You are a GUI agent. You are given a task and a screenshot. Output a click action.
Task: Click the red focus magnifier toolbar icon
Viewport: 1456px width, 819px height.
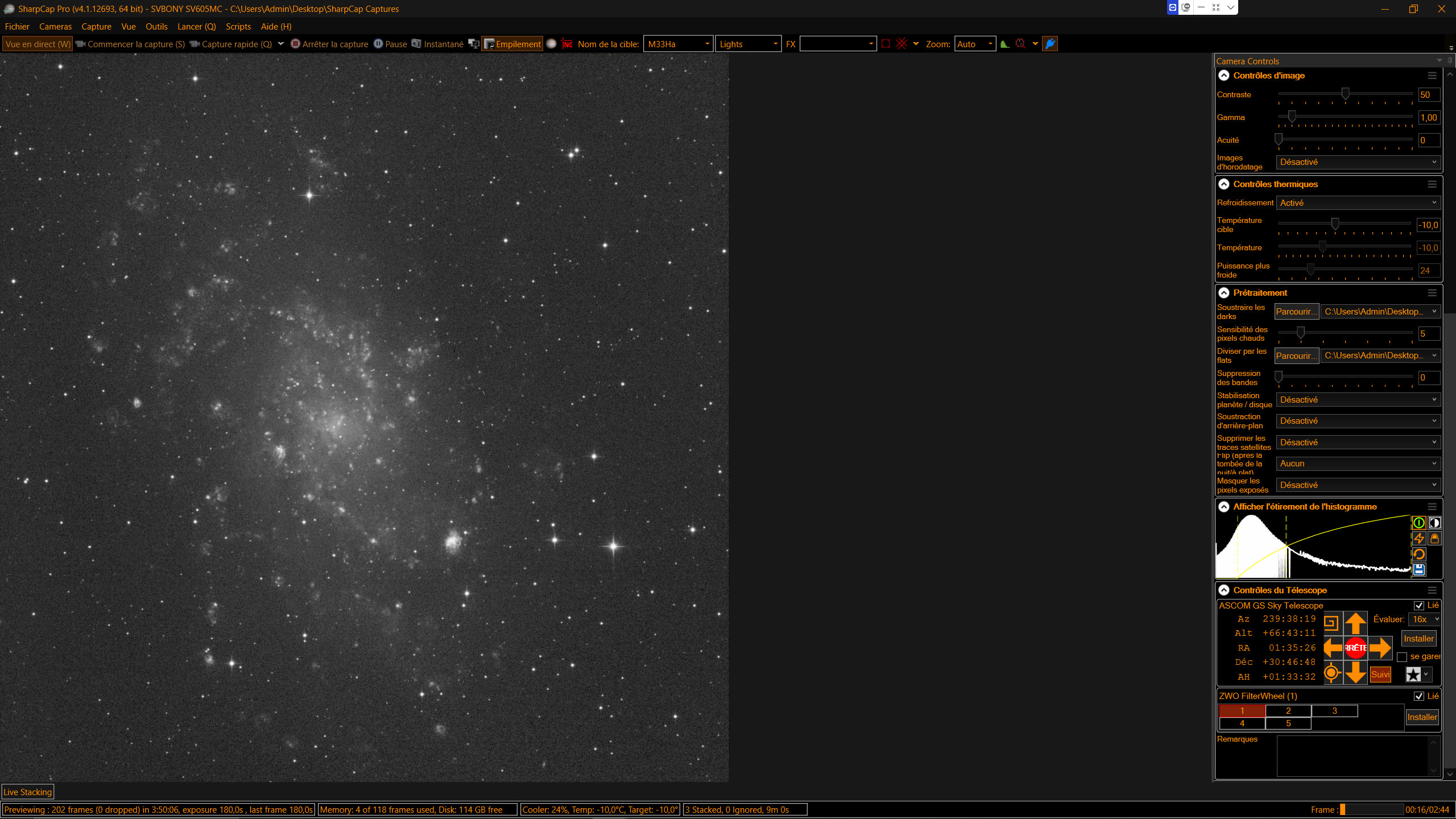(1020, 44)
